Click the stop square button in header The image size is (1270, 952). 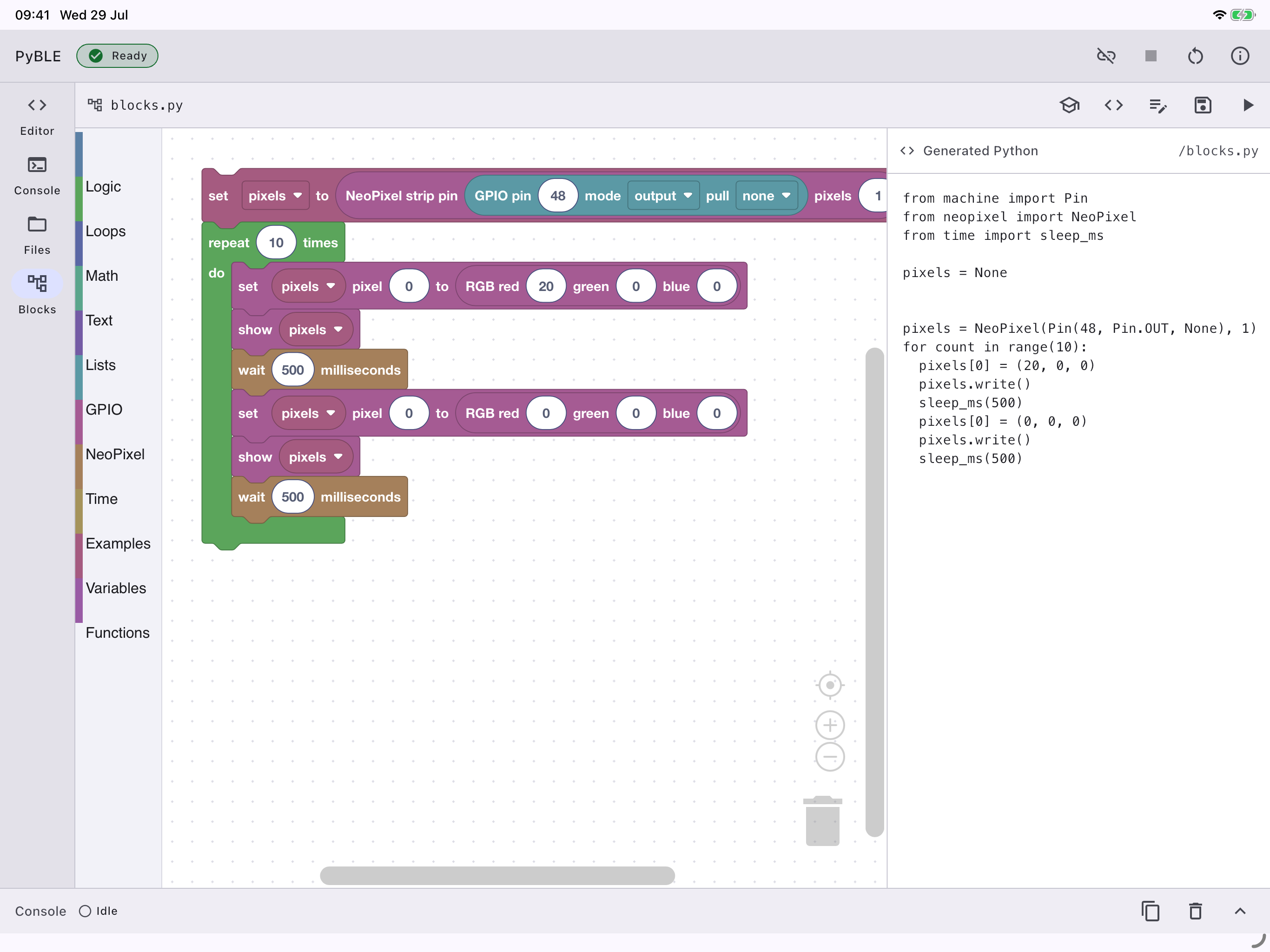point(1151,56)
